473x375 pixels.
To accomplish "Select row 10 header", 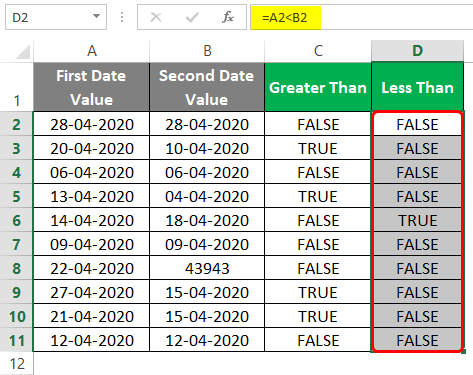I will coord(17,316).
